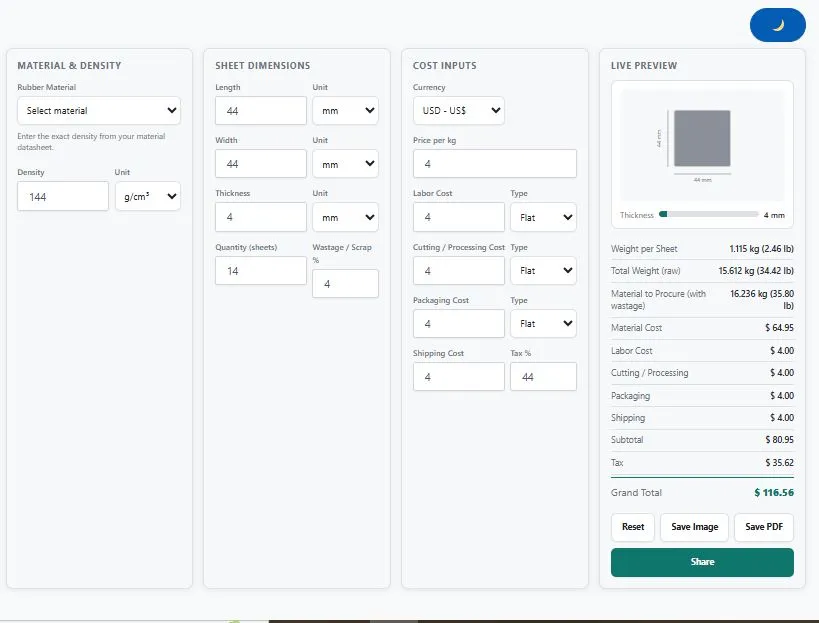Open the Labor Cost Type dropdown
Viewport: 819px width, 623px height.
tap(543, 217)
